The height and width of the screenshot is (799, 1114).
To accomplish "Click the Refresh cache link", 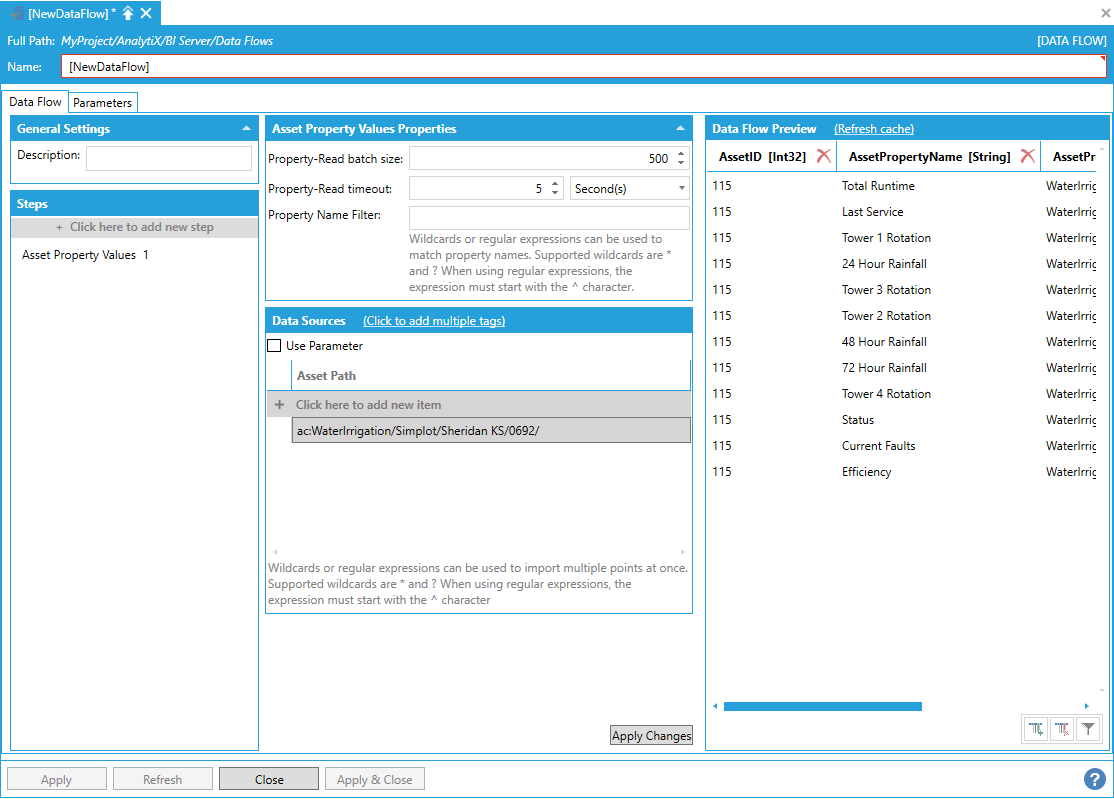I will [873, 129].
